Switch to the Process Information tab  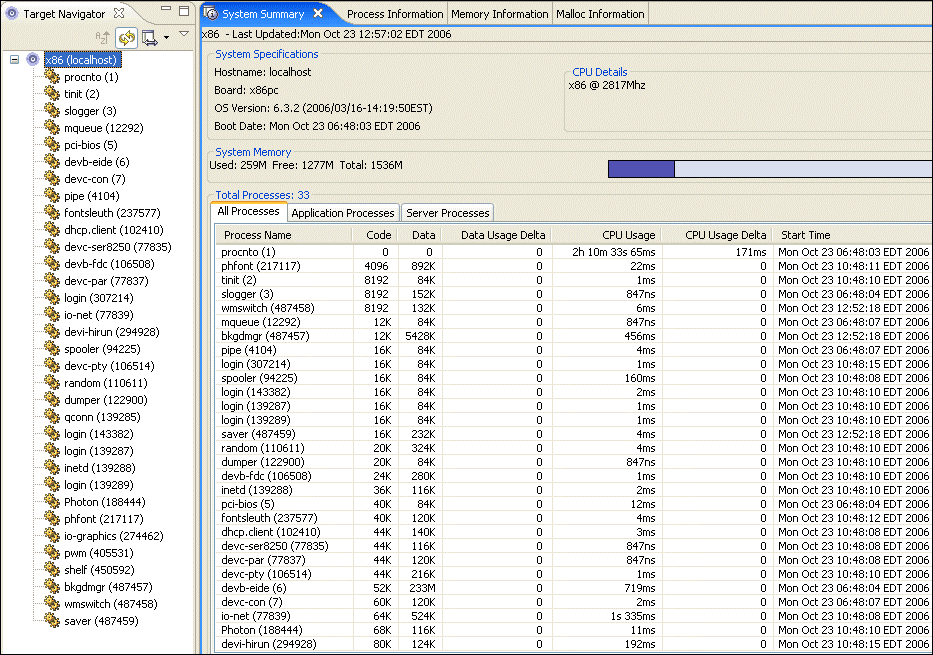(x=394, y=14)
